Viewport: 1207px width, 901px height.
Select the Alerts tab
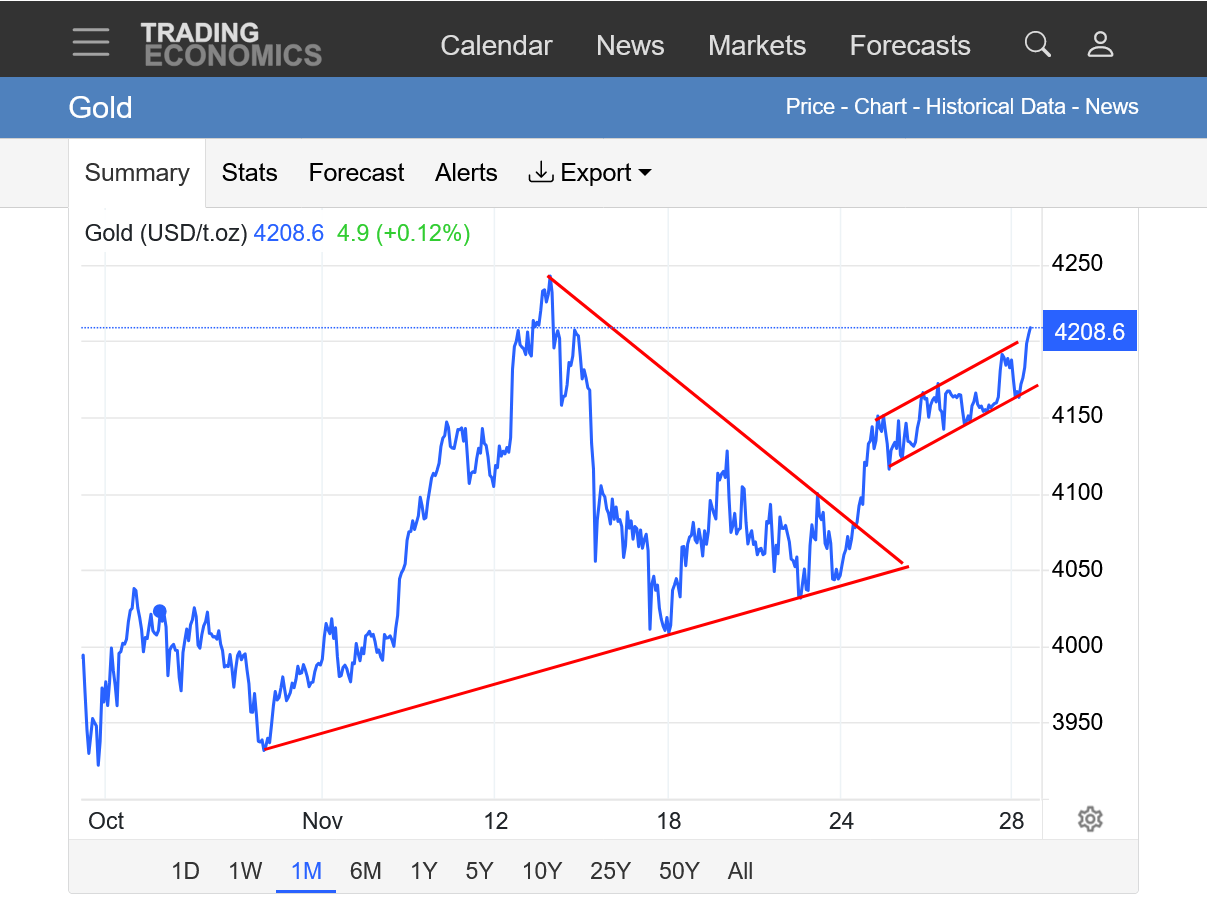point(466,173)
